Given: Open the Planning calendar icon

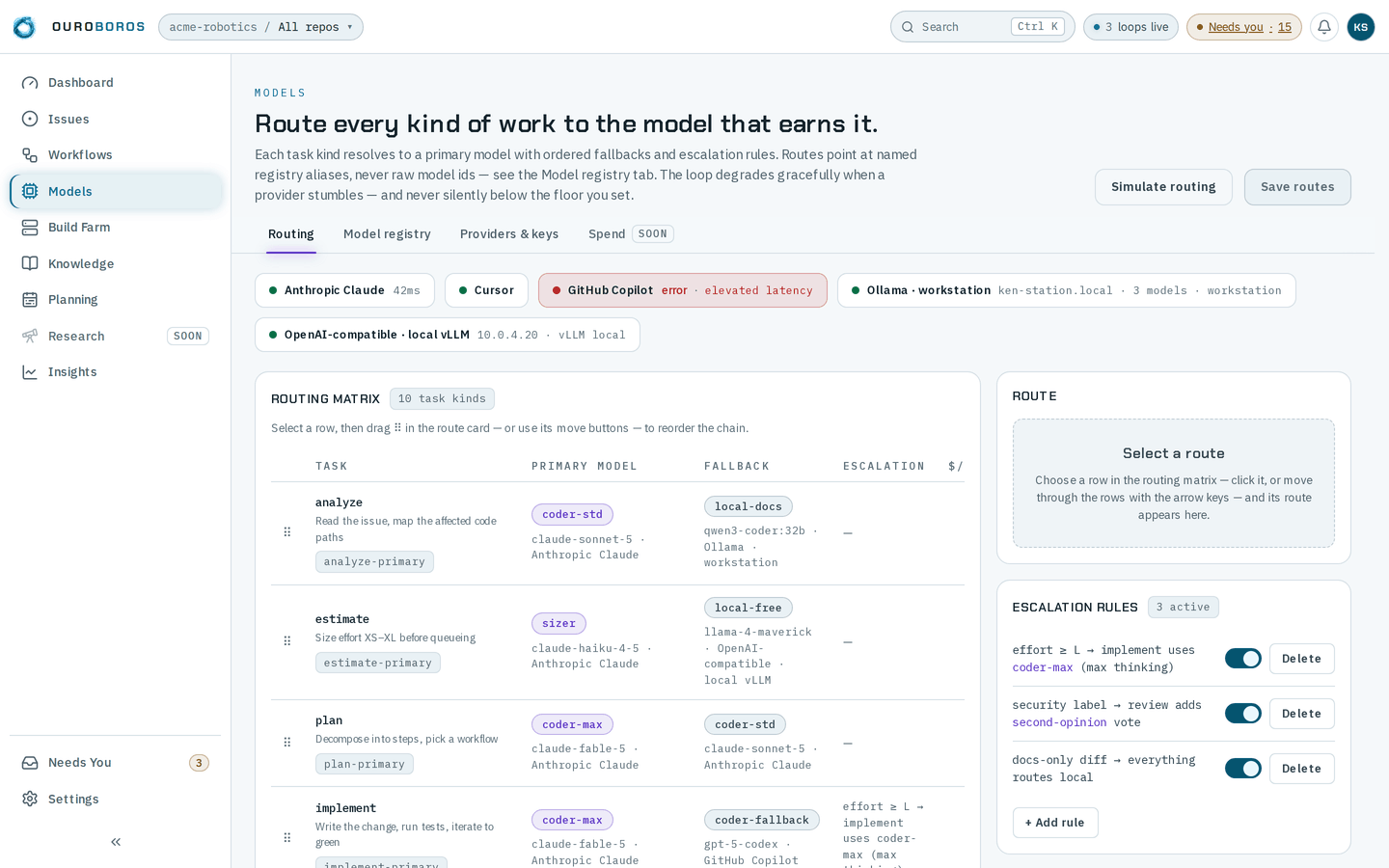Looking at the screenshot, I should coord(30,300).
